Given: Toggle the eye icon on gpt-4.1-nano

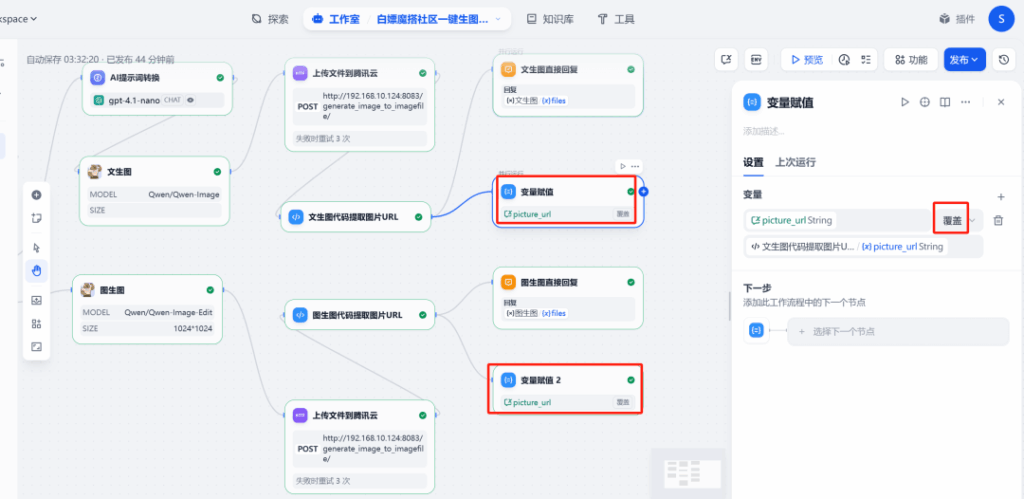Looking at the screenshot, I should [x=190, y=100].
